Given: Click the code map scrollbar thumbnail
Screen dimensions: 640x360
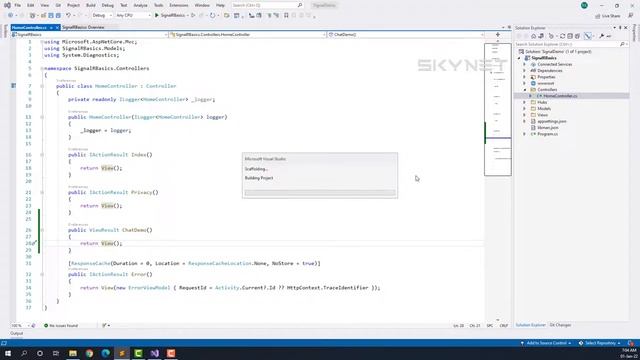Looking at the screenshot, I should pyautogui.click(x=498, y=109).
